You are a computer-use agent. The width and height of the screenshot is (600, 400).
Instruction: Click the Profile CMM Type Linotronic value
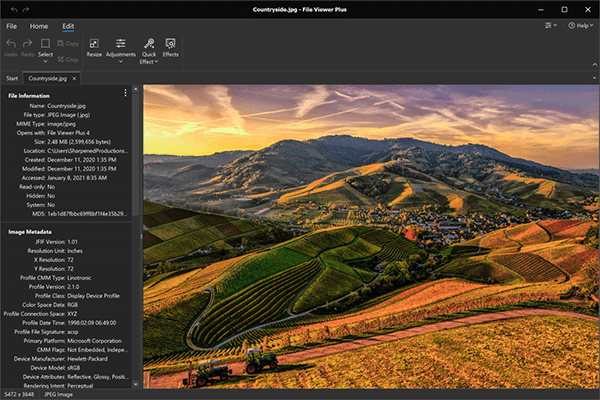tap(79, 278)
